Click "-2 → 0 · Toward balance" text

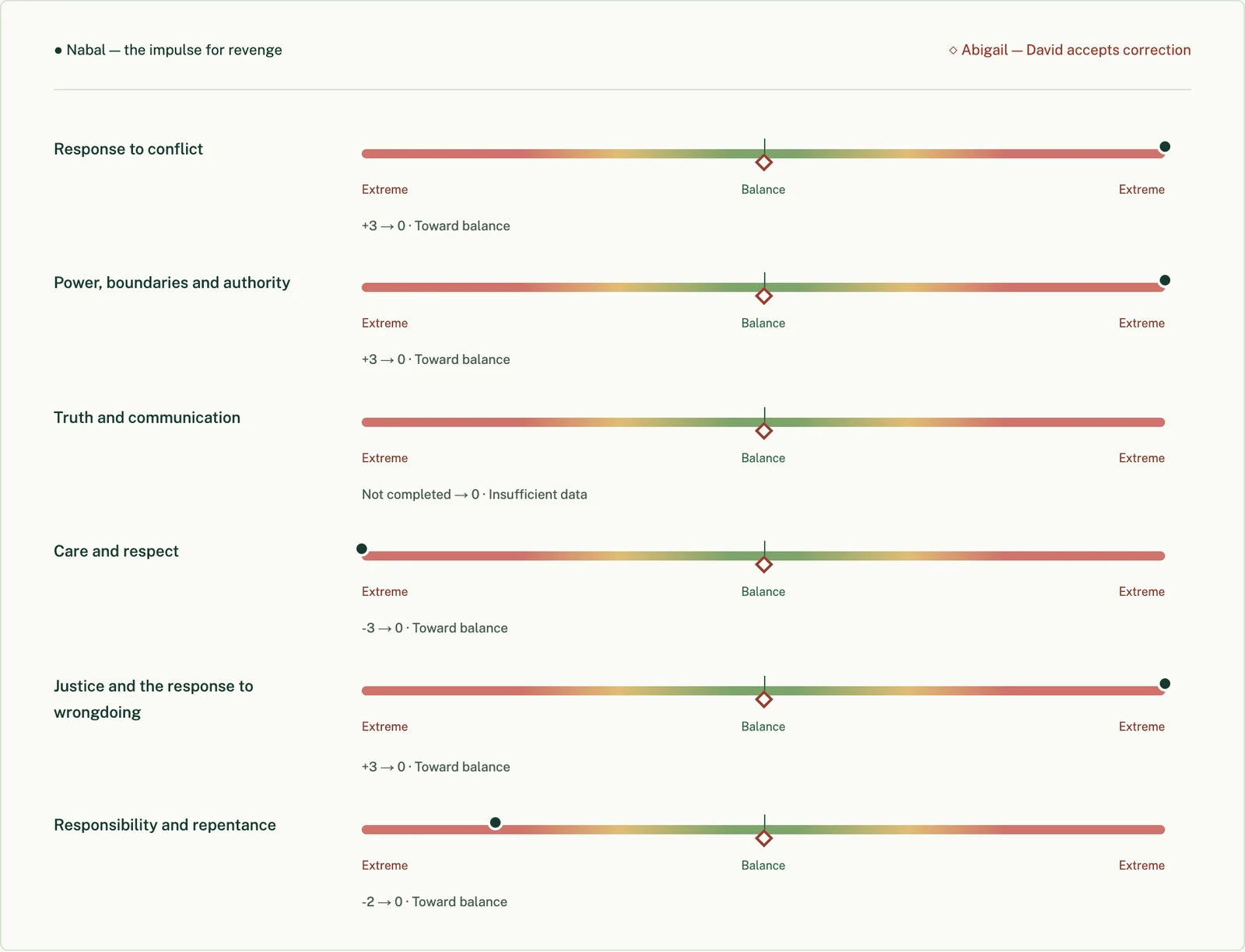435,902
